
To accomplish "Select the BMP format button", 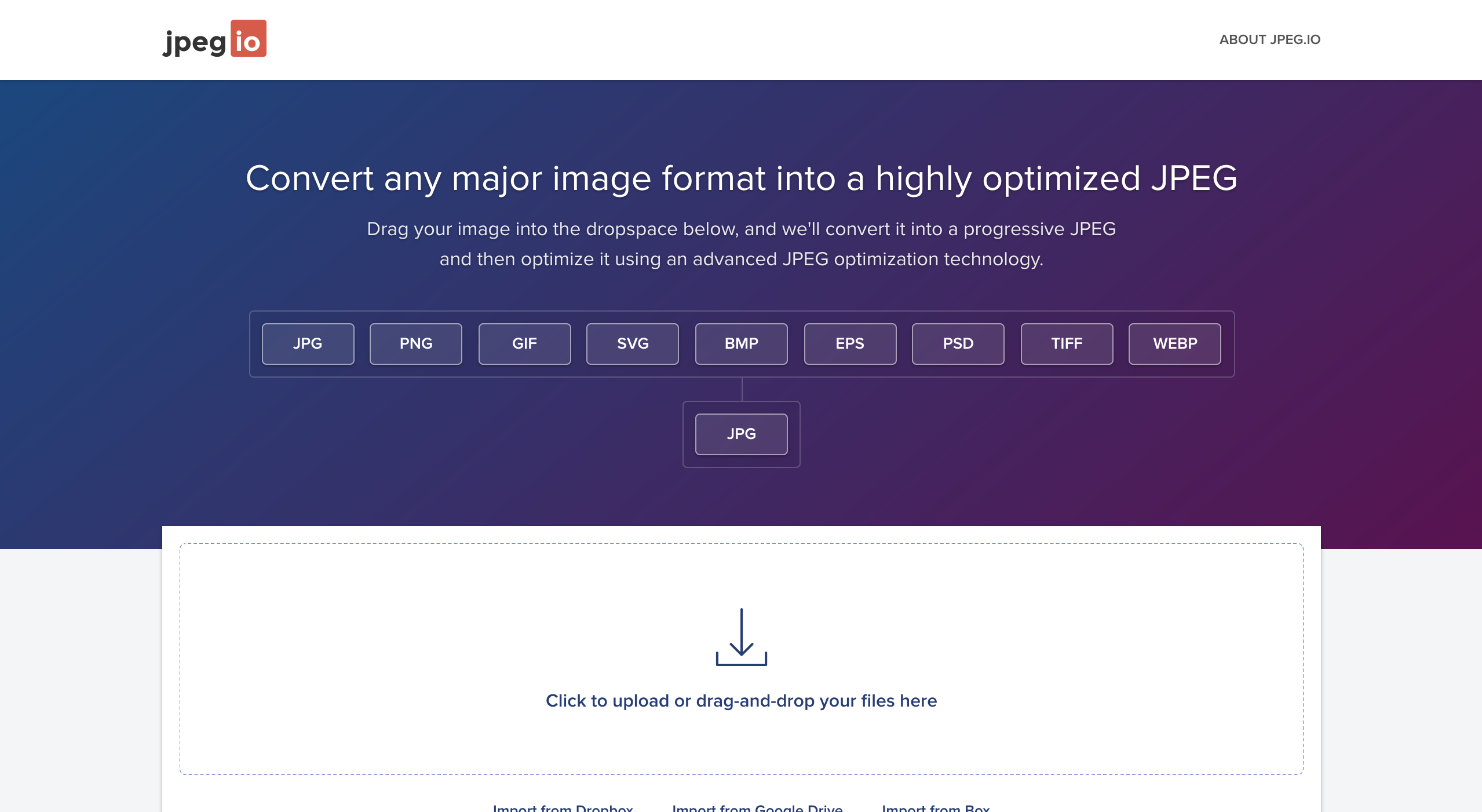I will [x=741, y=343].
